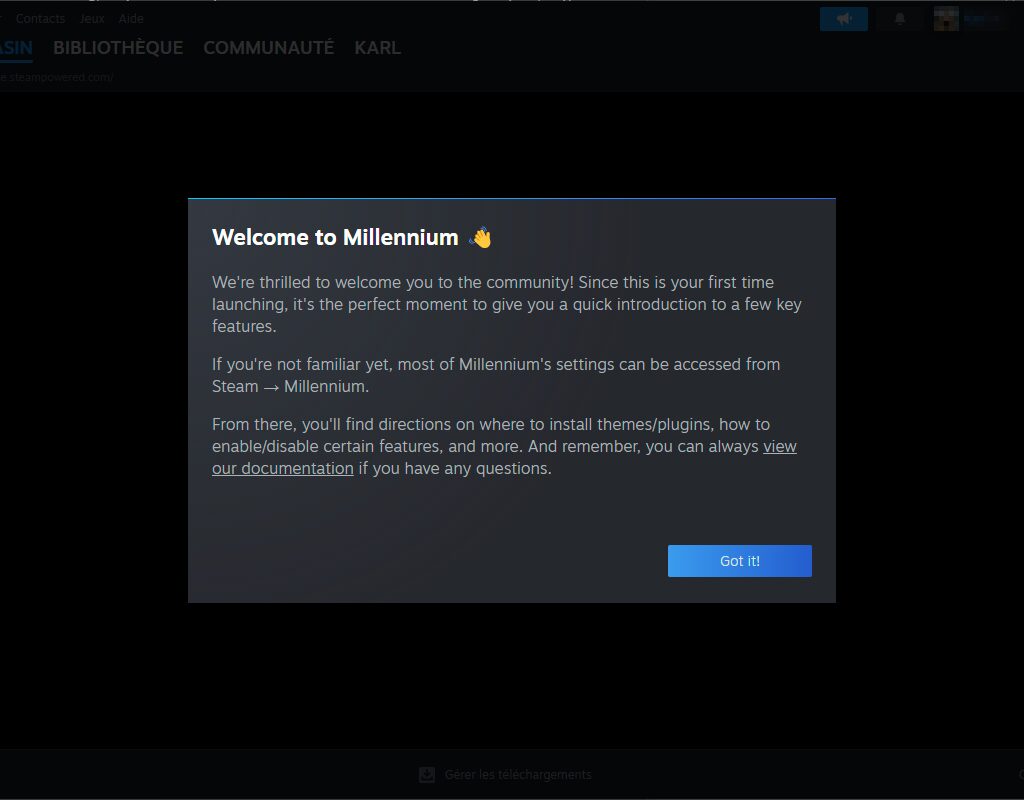This screenshot has width=1024, height=800.
Task: Click the Got it! button
Action: (x=739, y=561)
